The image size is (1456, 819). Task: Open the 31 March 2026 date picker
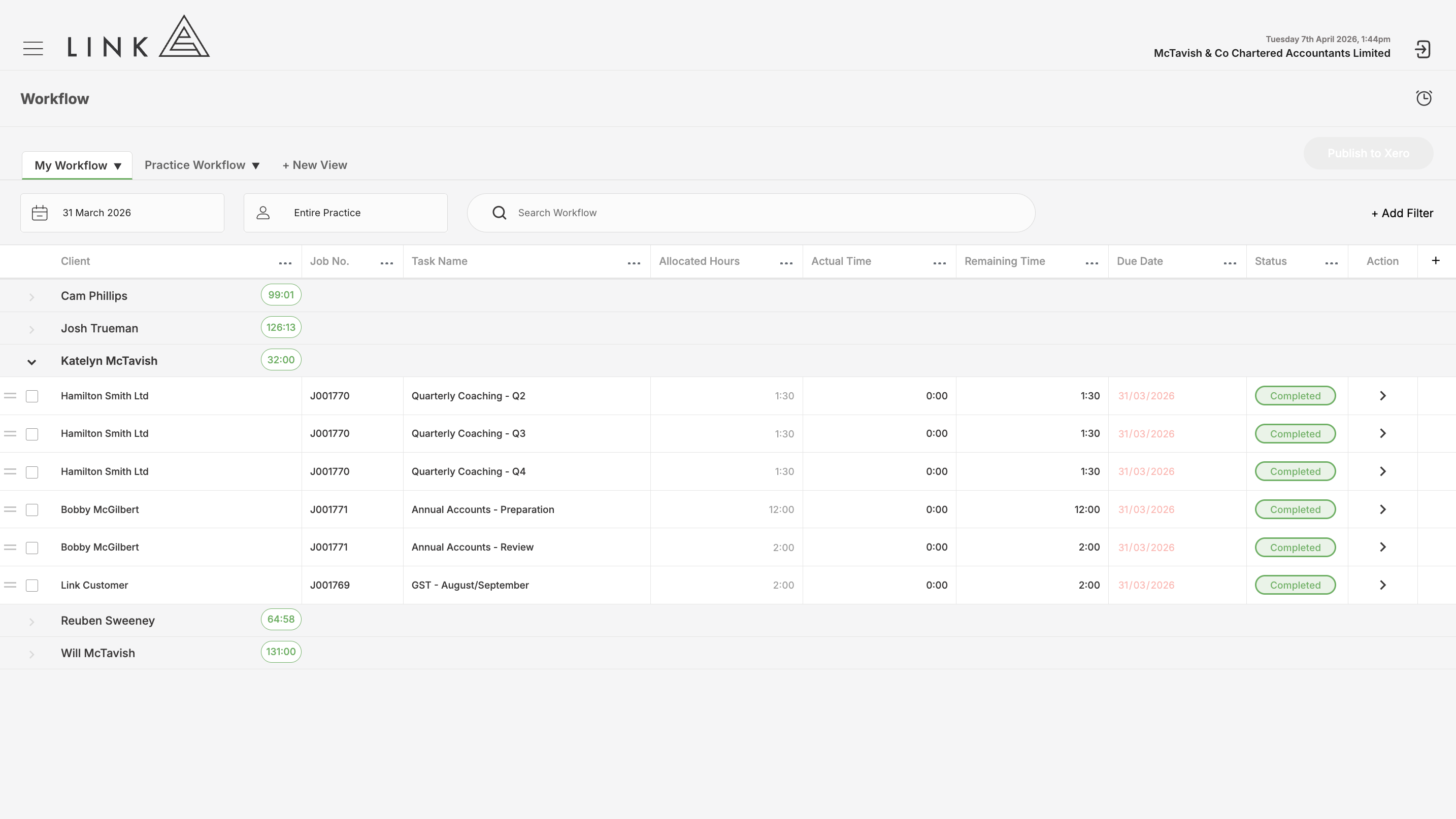pos(122,213)
